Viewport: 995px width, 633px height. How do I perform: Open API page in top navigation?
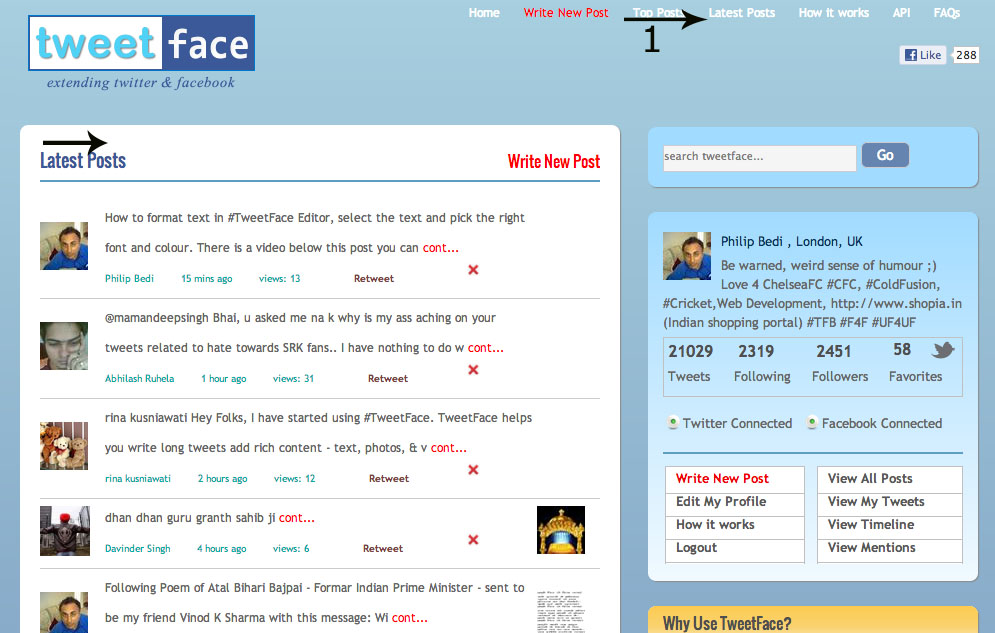pyautogui.click(x=901, y=13)
